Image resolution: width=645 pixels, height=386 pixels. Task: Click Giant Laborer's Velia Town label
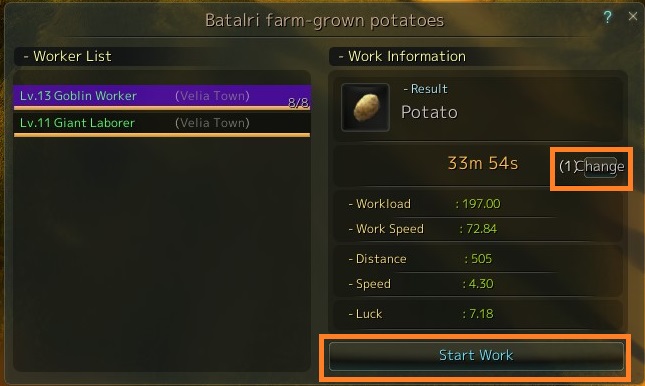tap(212, 123)
